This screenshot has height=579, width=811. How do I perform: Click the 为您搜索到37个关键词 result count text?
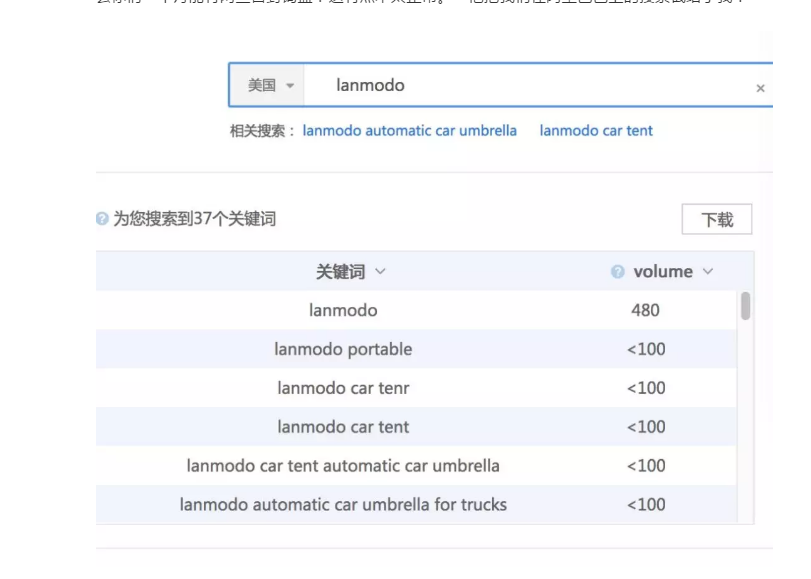[194, 219]
